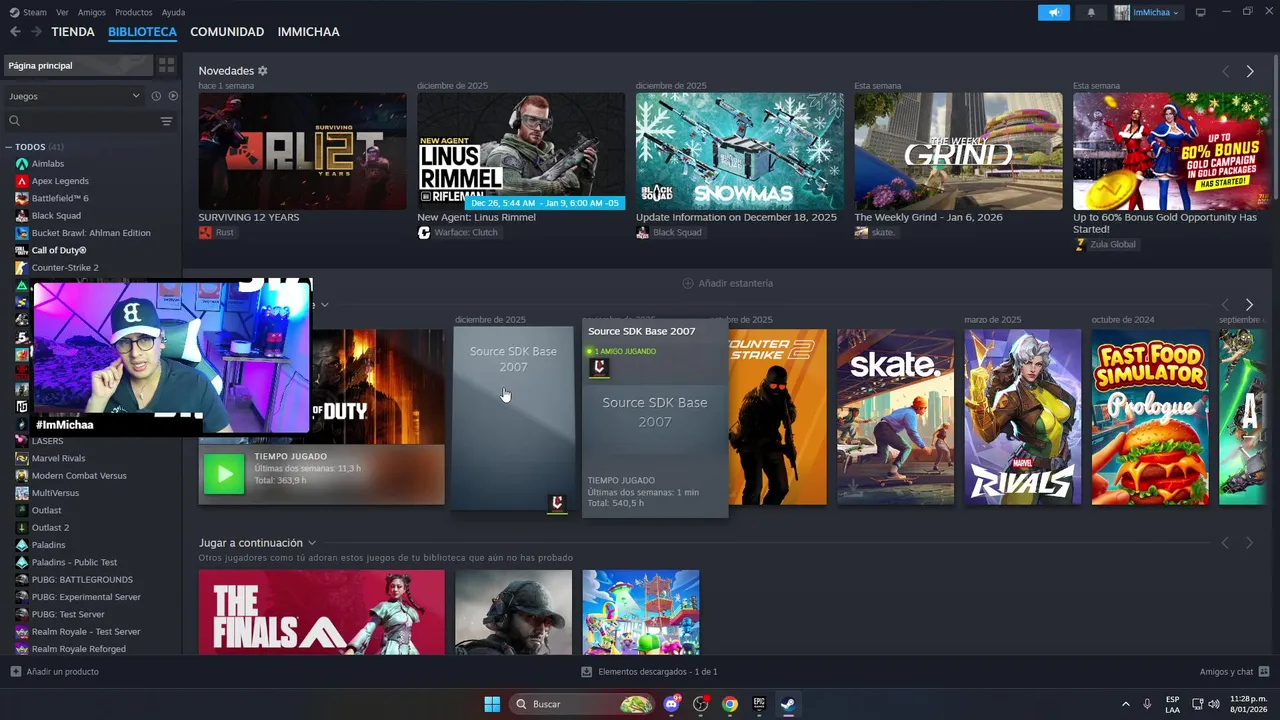This screenshot has width=1280, height=720.
Task: Expand Jugar a continuación shelf menu
Action: point(312,543)
